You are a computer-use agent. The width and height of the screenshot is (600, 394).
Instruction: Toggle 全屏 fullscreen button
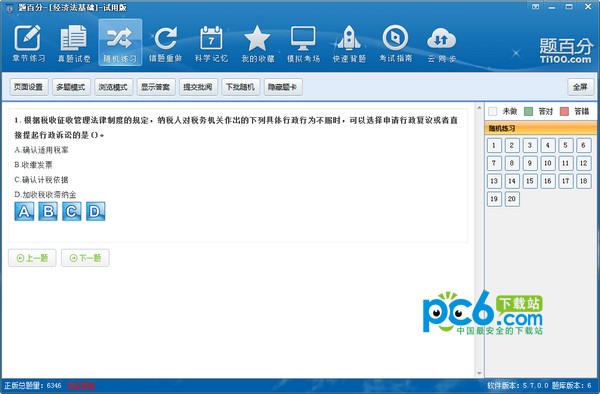coord(580,87)
